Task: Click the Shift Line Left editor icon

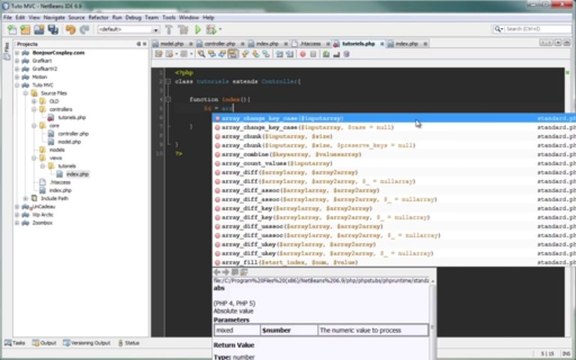Action: [x=280, y=54]
